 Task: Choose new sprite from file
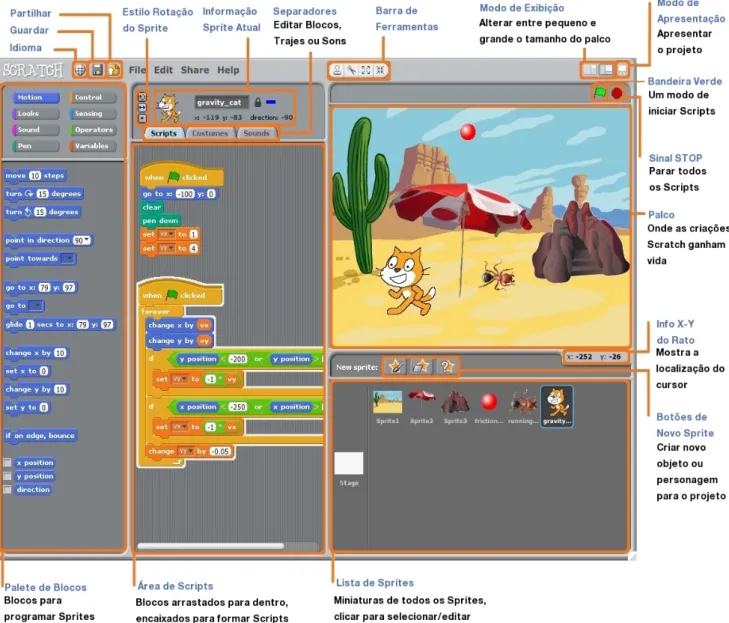421,367
